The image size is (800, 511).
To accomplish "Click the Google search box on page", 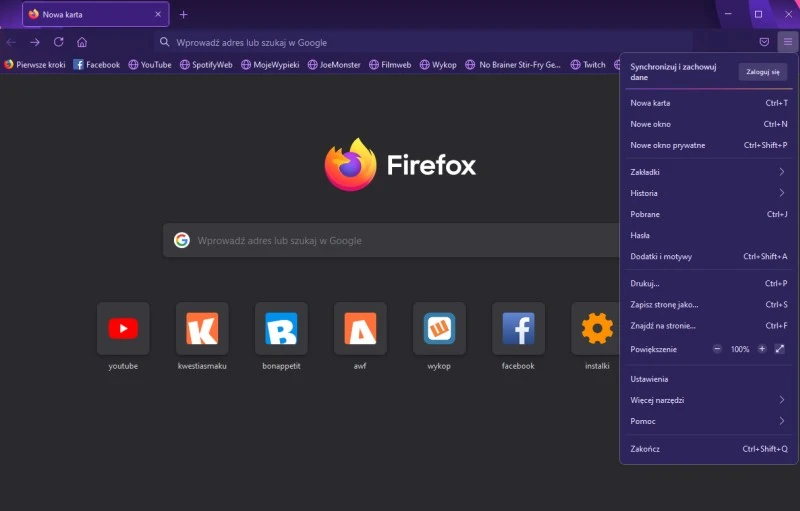I will click(391, 240).
